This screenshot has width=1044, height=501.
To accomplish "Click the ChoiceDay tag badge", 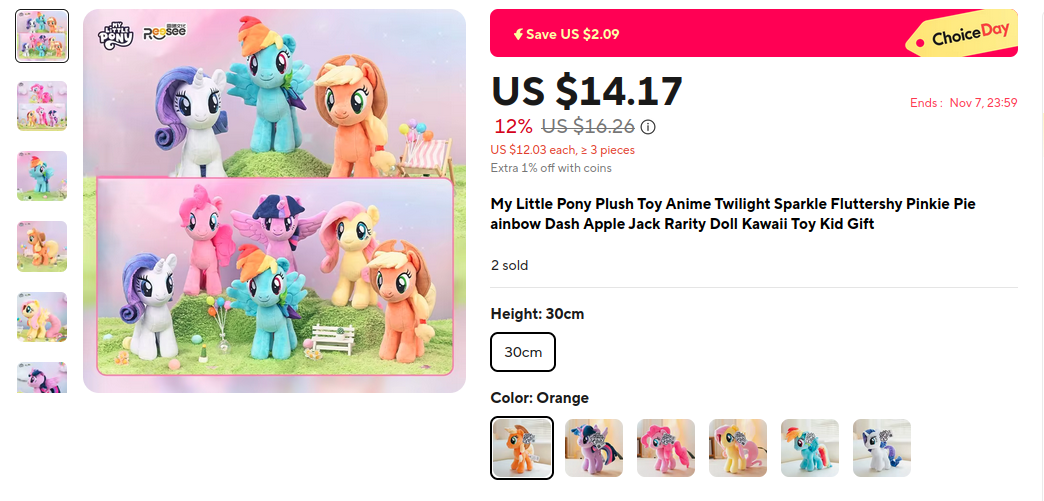I will 963,37.
